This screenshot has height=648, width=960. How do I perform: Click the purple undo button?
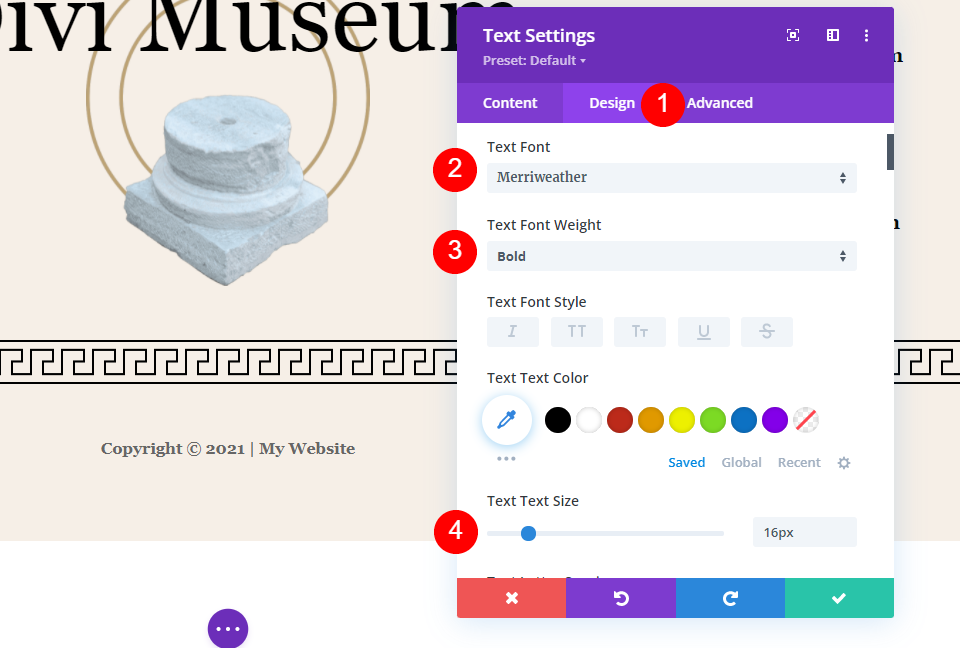point(621,598)
